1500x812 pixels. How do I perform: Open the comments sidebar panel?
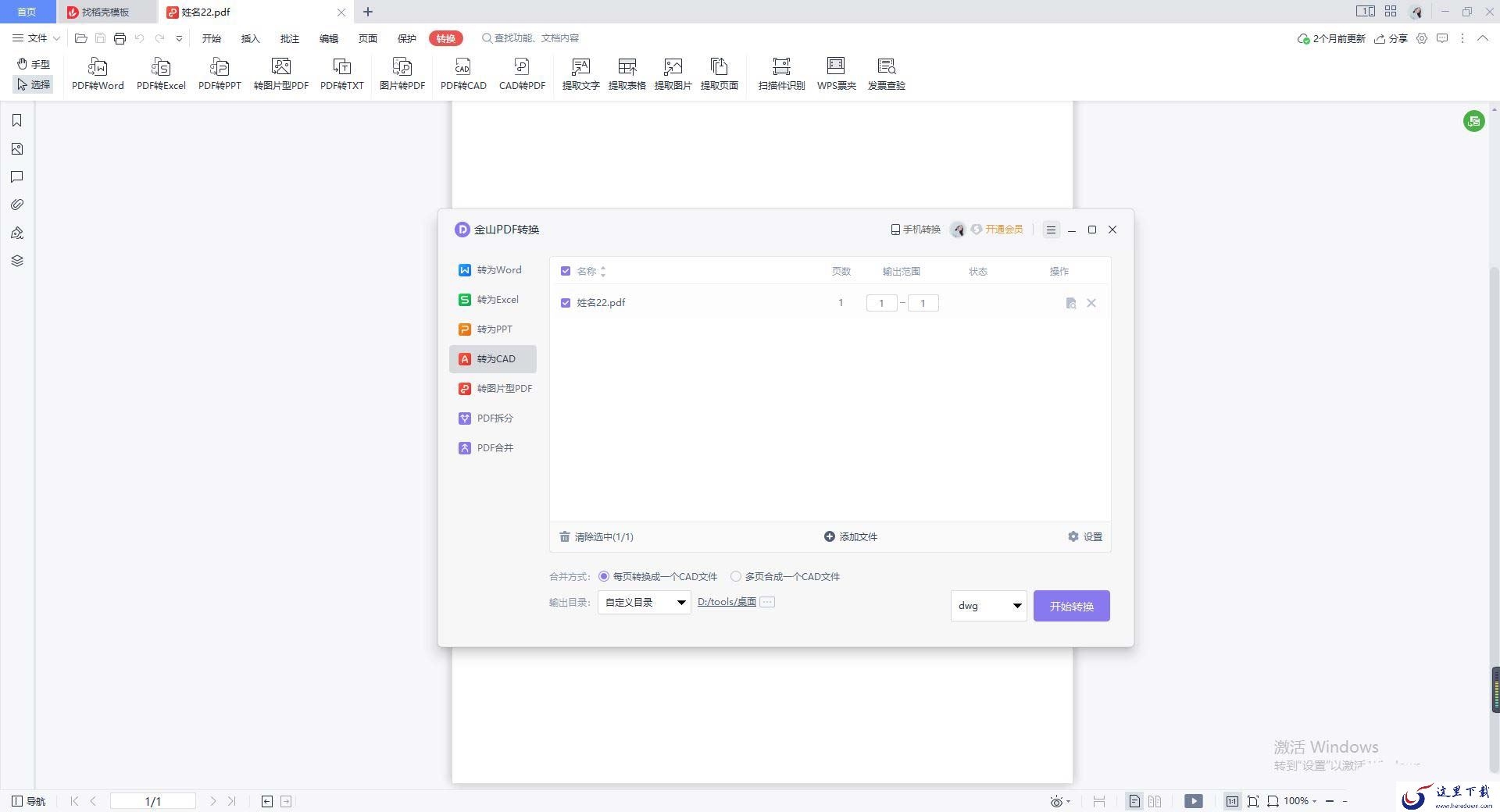click(x=16, y=176)
